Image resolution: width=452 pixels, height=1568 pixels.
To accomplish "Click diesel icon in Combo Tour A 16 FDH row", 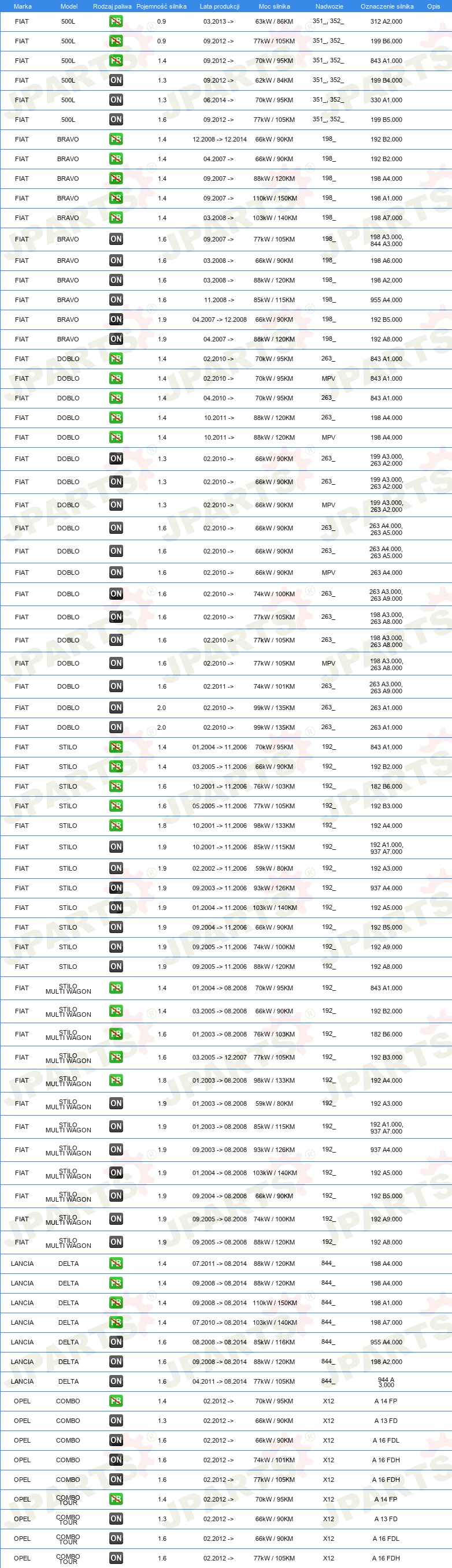I will (x=116, y=1558).
